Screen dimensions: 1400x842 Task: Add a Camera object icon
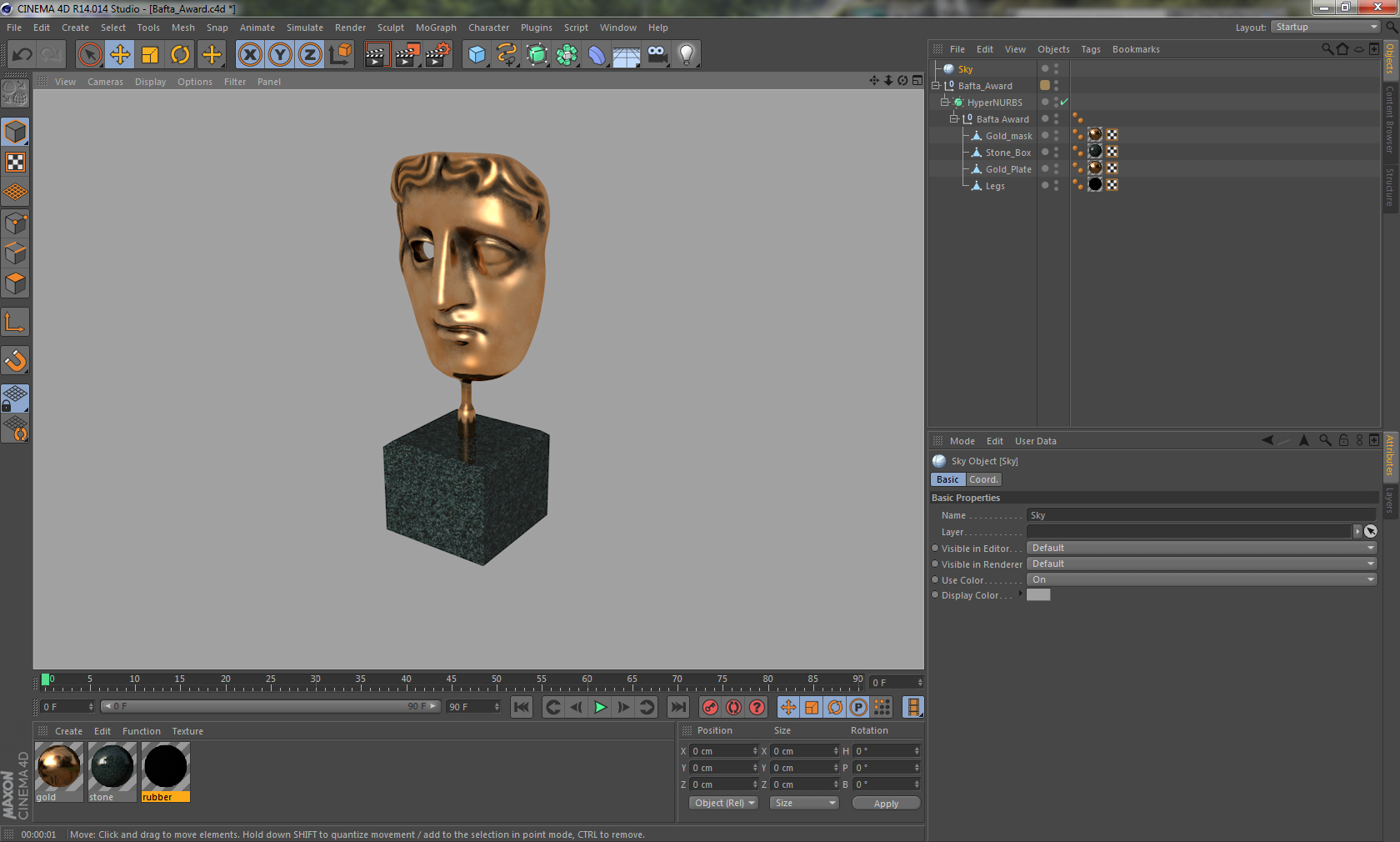pos(657,55)
